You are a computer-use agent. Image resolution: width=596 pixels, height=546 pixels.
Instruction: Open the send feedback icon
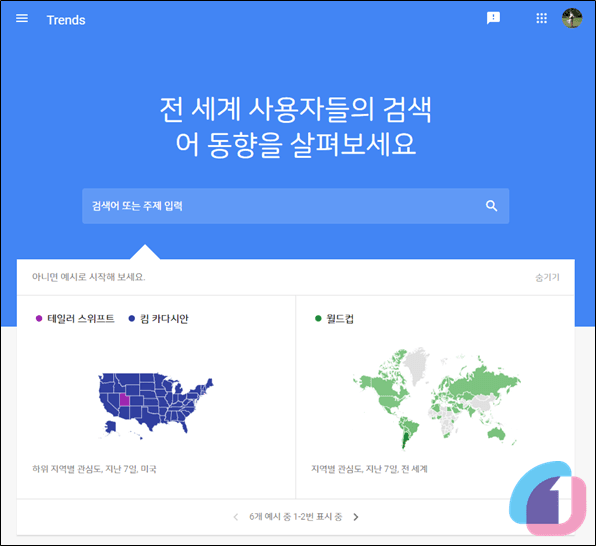click(x=493, y=18)
